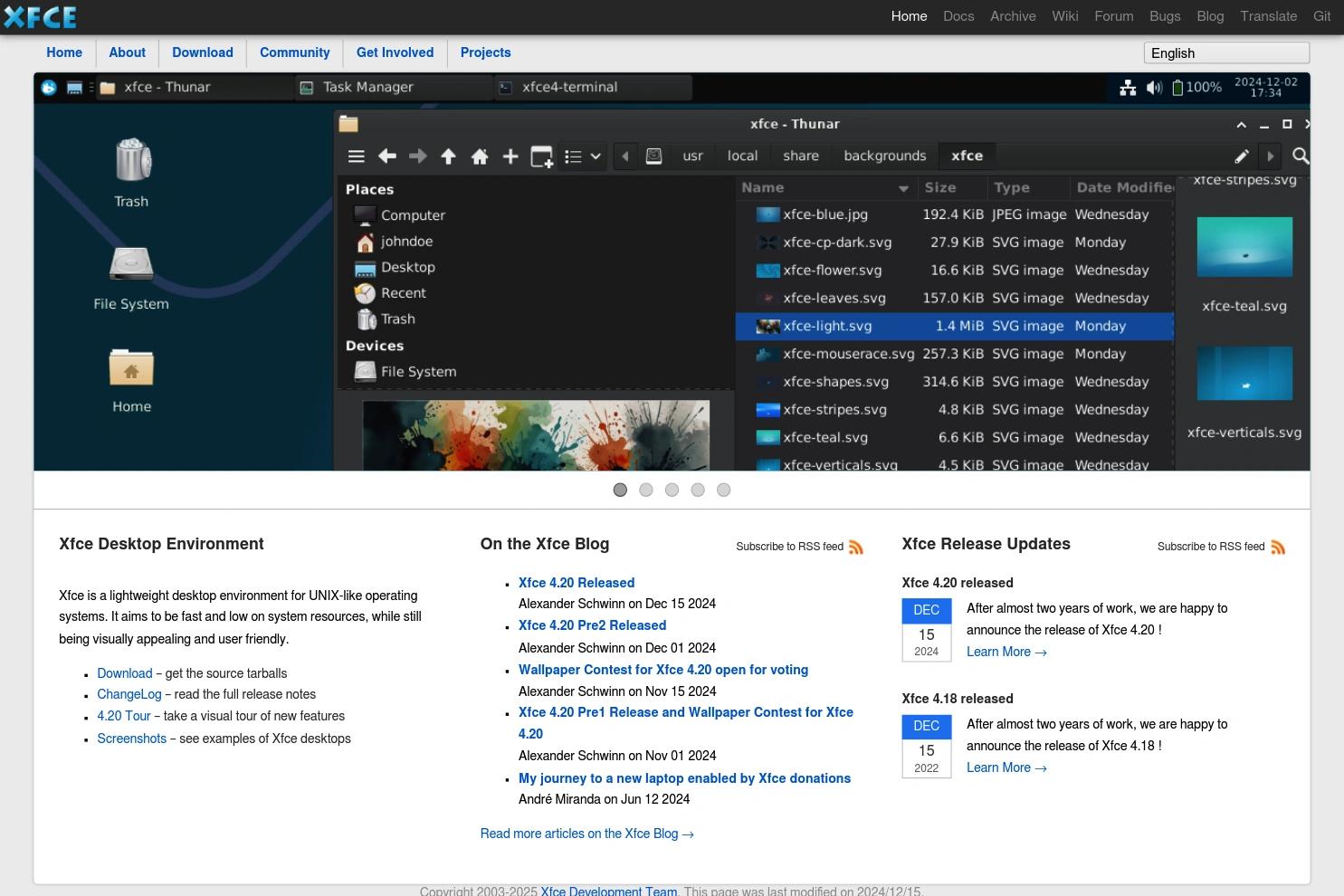Click Learn More under Xfce 4.20 released
The image size is (1344, 896).
(1006, 652)
